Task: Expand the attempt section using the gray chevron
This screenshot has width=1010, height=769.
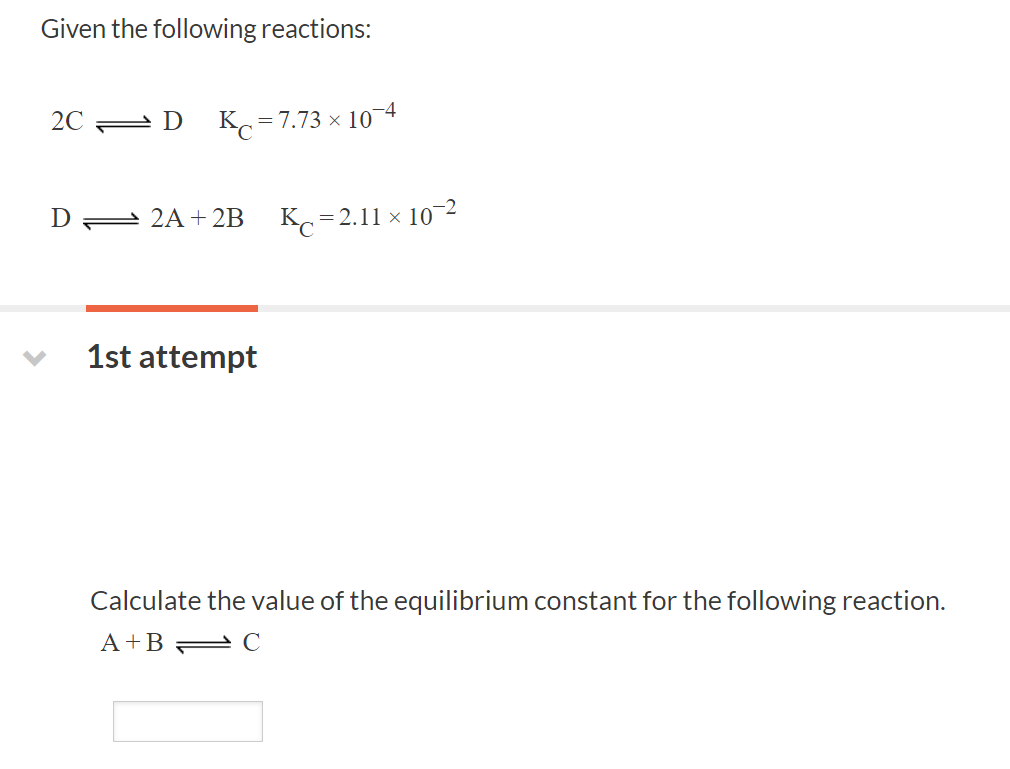Action: 34,358
